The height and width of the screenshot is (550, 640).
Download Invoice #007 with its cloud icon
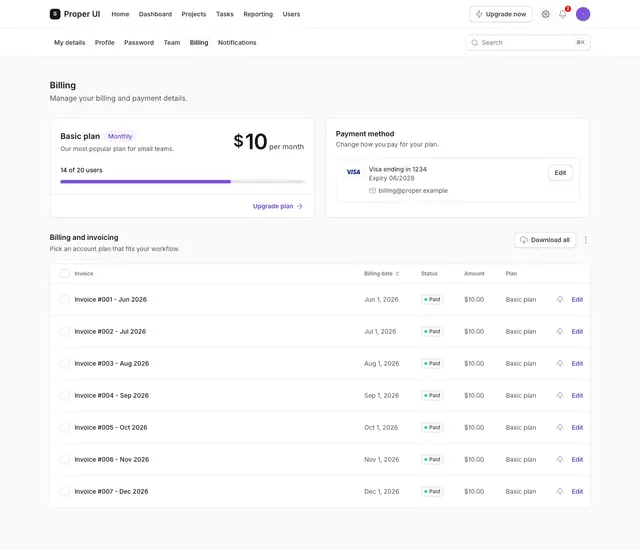(560, 491)
